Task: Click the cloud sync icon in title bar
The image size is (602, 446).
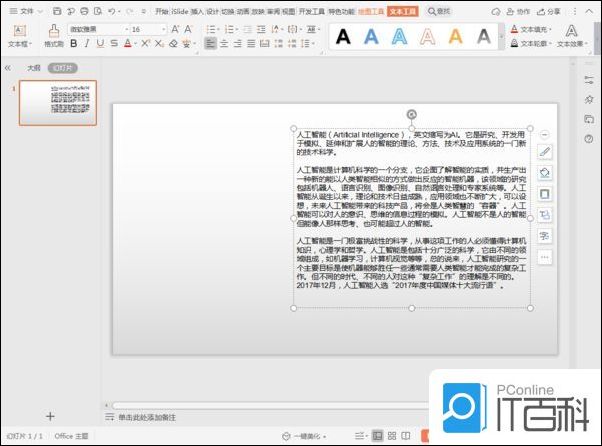Action: point(496,12)
